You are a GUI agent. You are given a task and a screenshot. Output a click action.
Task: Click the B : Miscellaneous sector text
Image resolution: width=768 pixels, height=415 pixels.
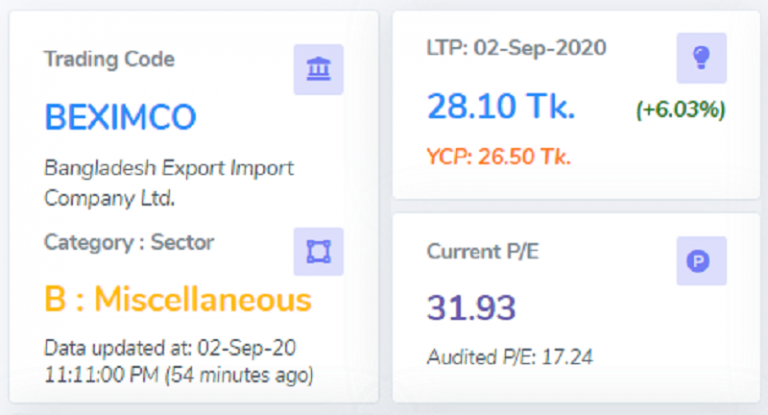tap(178, 299)
